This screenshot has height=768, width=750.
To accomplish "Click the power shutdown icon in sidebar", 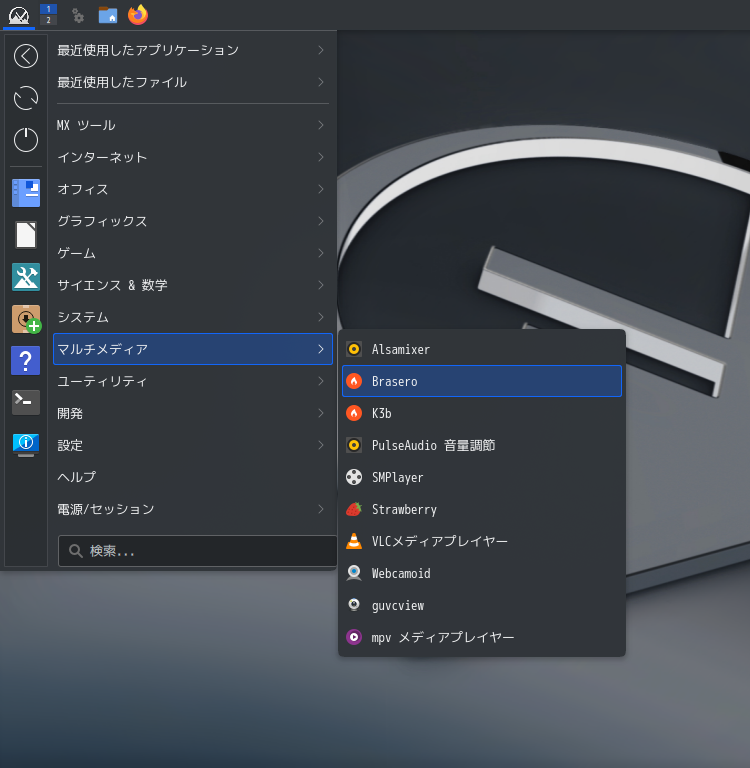I will 26,140.
